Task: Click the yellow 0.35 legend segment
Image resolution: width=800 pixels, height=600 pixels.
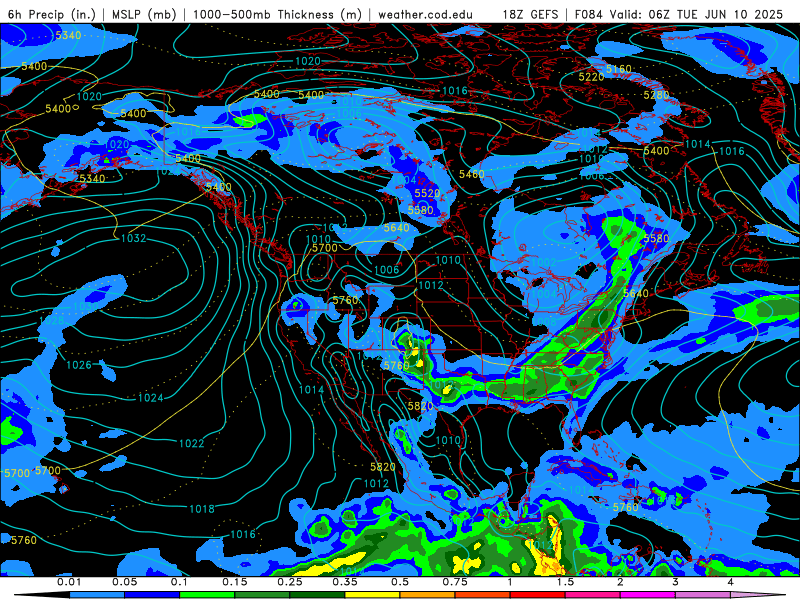Action: [x=372, y=595]
